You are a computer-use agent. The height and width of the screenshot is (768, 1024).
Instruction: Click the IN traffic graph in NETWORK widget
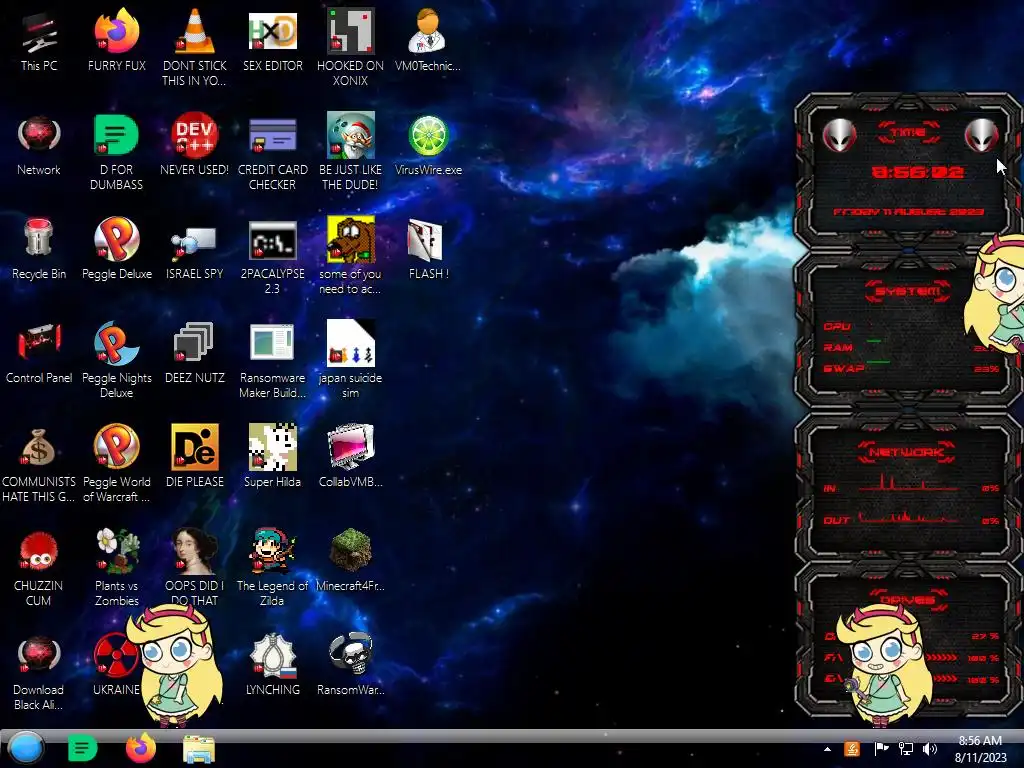(908, 484)
